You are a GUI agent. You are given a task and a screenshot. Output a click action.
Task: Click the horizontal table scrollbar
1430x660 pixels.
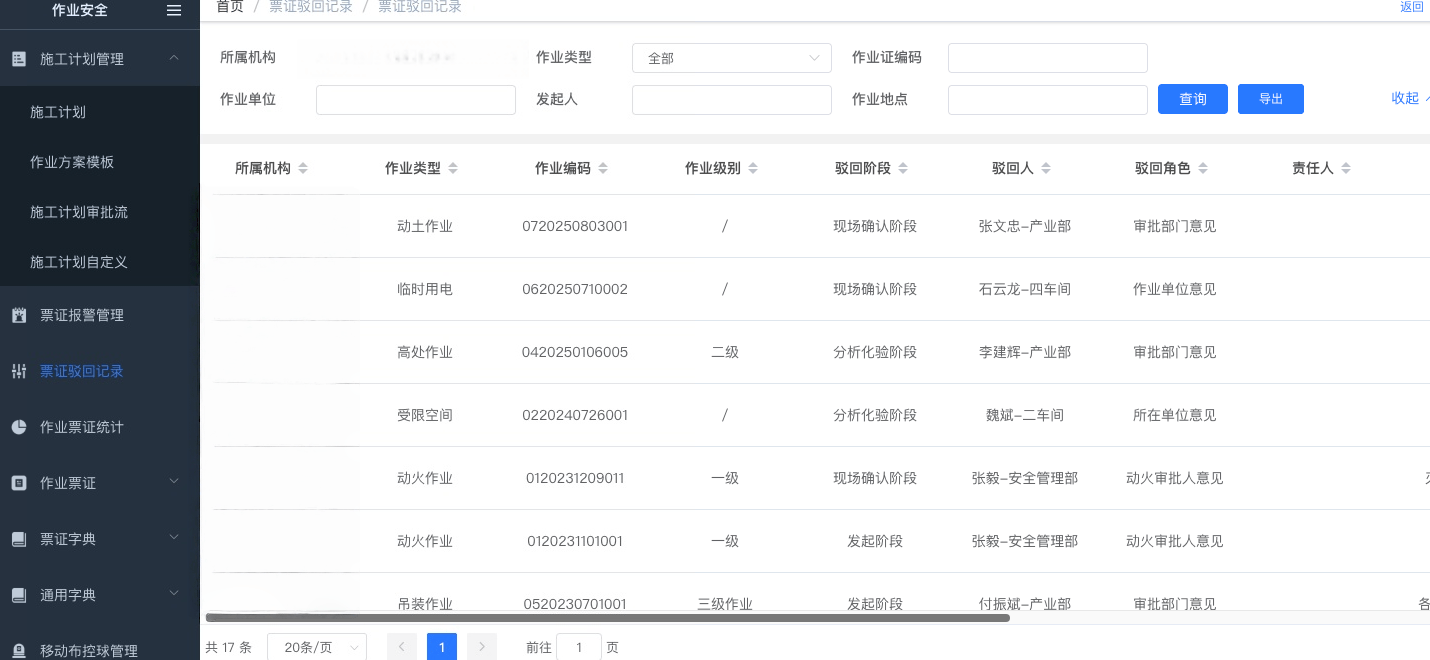pyautogui.click(x=607, y=618)
